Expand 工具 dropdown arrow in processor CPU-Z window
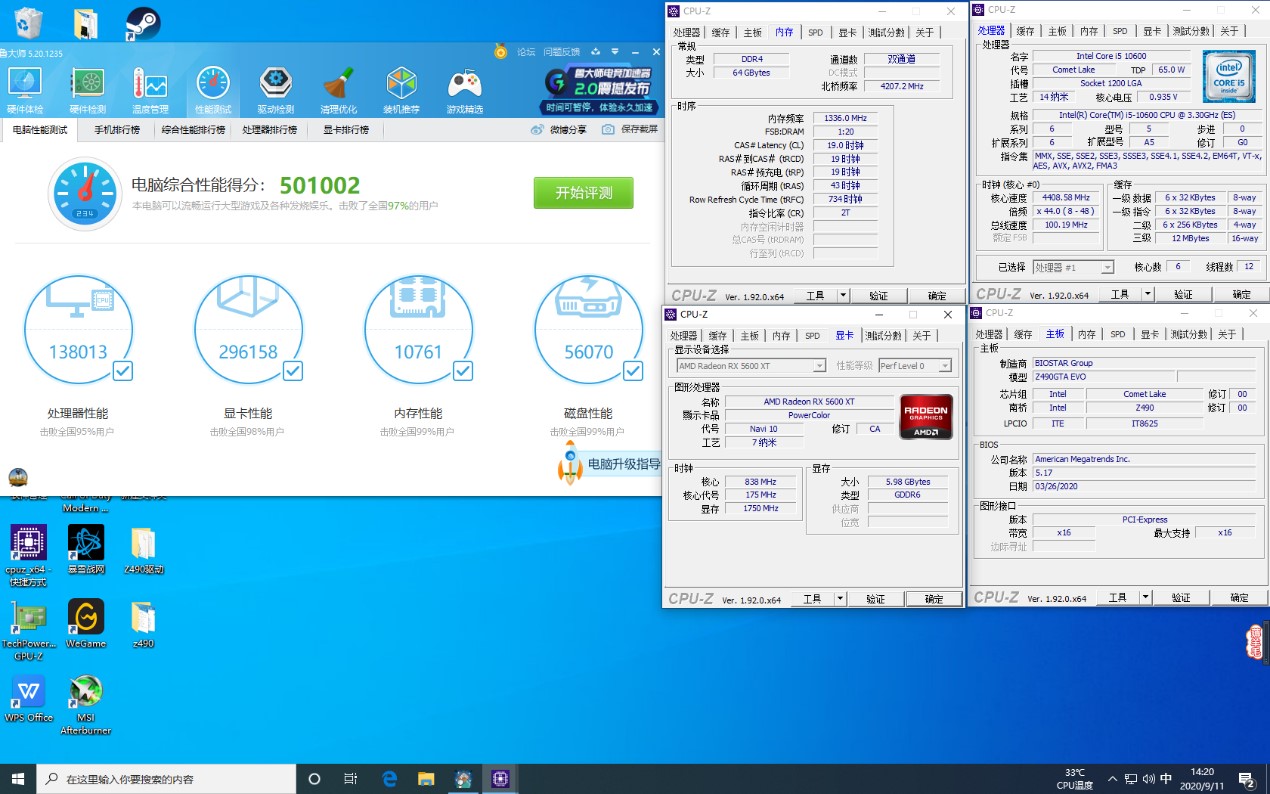 1147,294
